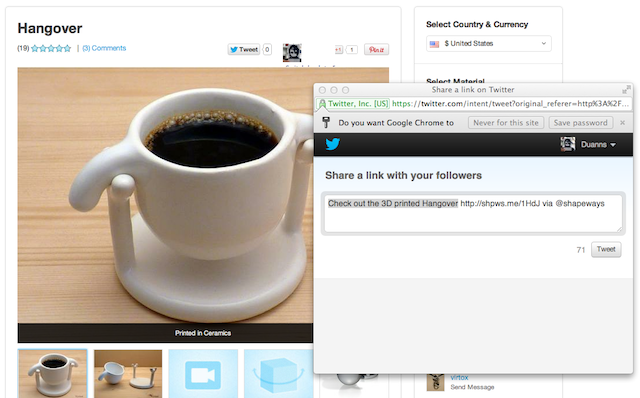Screen dimensions: 640x398
Task: Click Share a link with your followers heading
Action: coord(403,176)
